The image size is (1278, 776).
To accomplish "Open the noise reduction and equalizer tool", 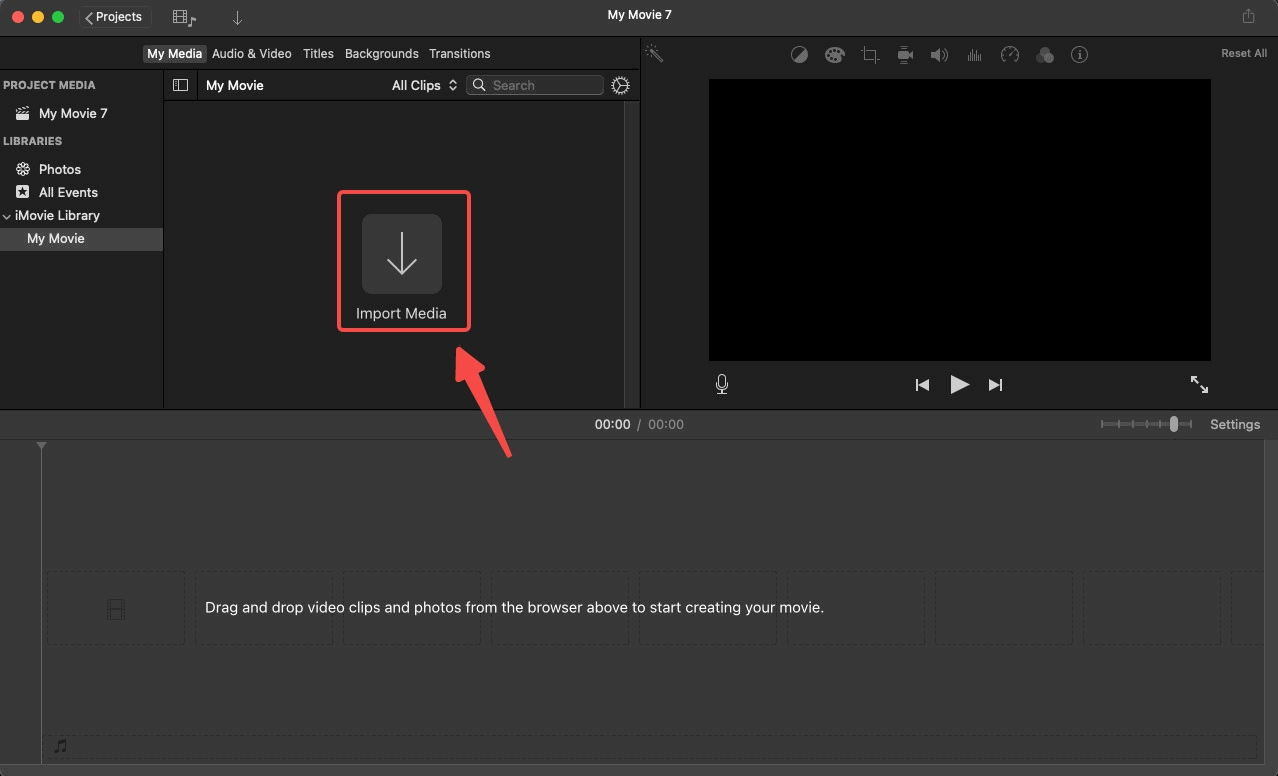I will coord(974,55).
